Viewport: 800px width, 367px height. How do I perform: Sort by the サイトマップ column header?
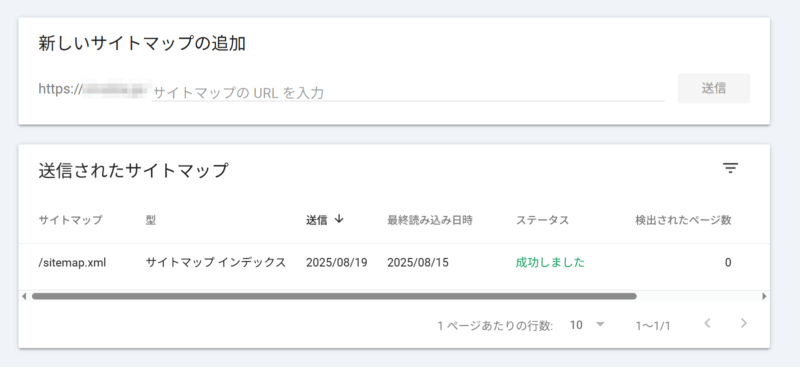(x=70, y=220)
